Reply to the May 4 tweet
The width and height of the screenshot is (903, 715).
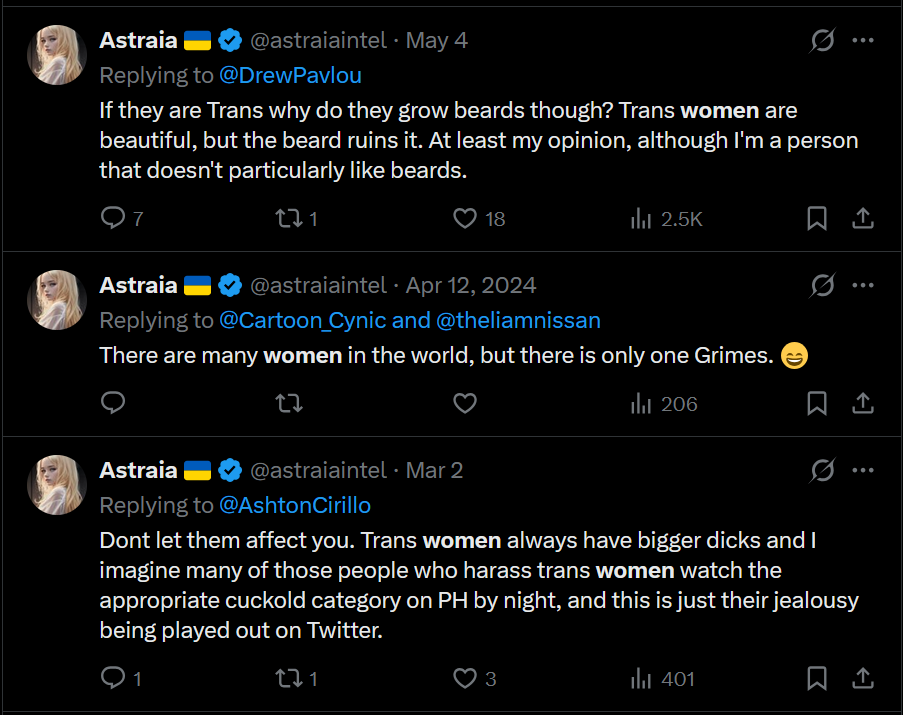point(113,218)
